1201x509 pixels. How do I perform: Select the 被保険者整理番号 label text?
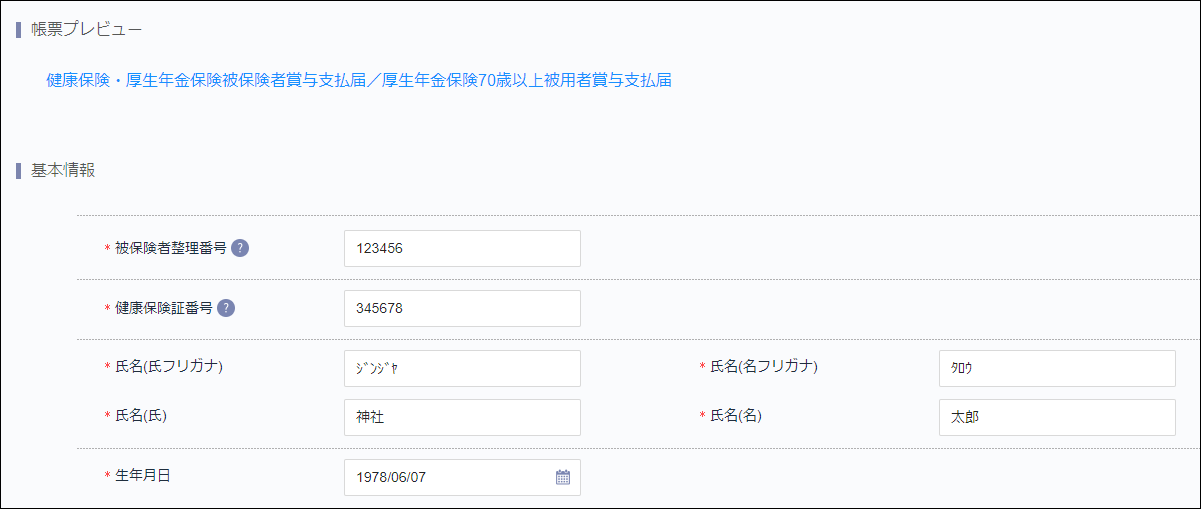[x=171, y=248]
